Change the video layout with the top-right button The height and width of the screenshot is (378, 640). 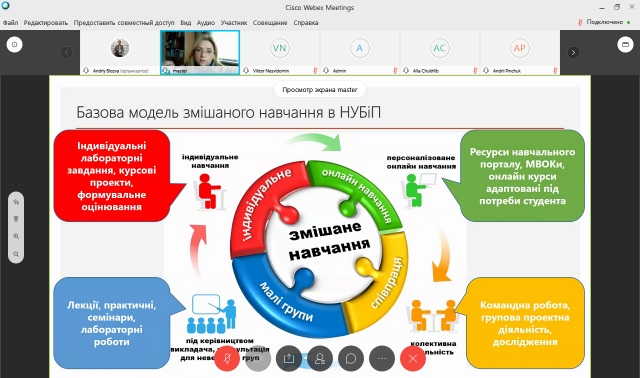[625, 44]
